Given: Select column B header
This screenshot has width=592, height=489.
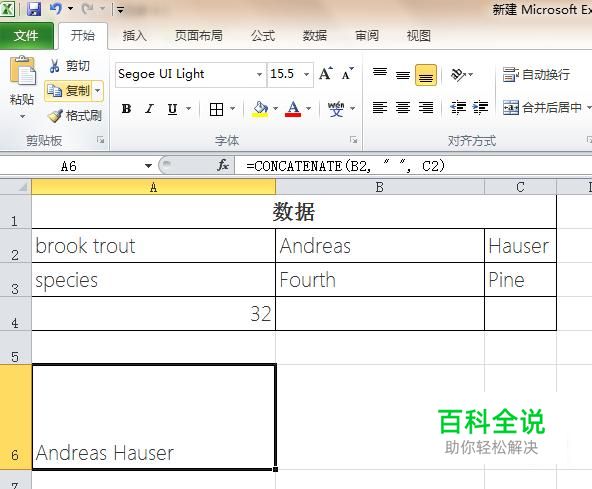Looking at the screenshot, I should coord(380,187).
